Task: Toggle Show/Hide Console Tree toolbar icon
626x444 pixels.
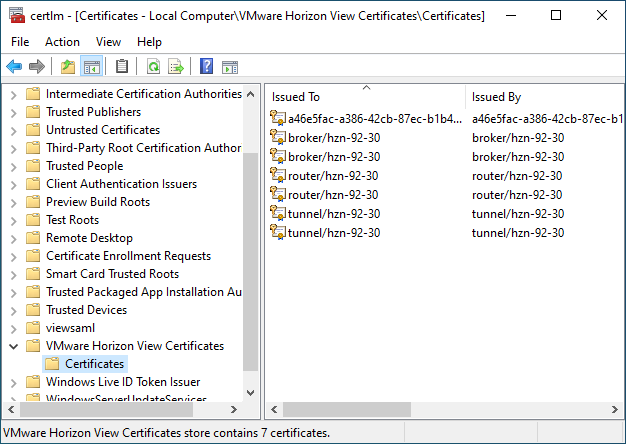Action: (92, 67)
